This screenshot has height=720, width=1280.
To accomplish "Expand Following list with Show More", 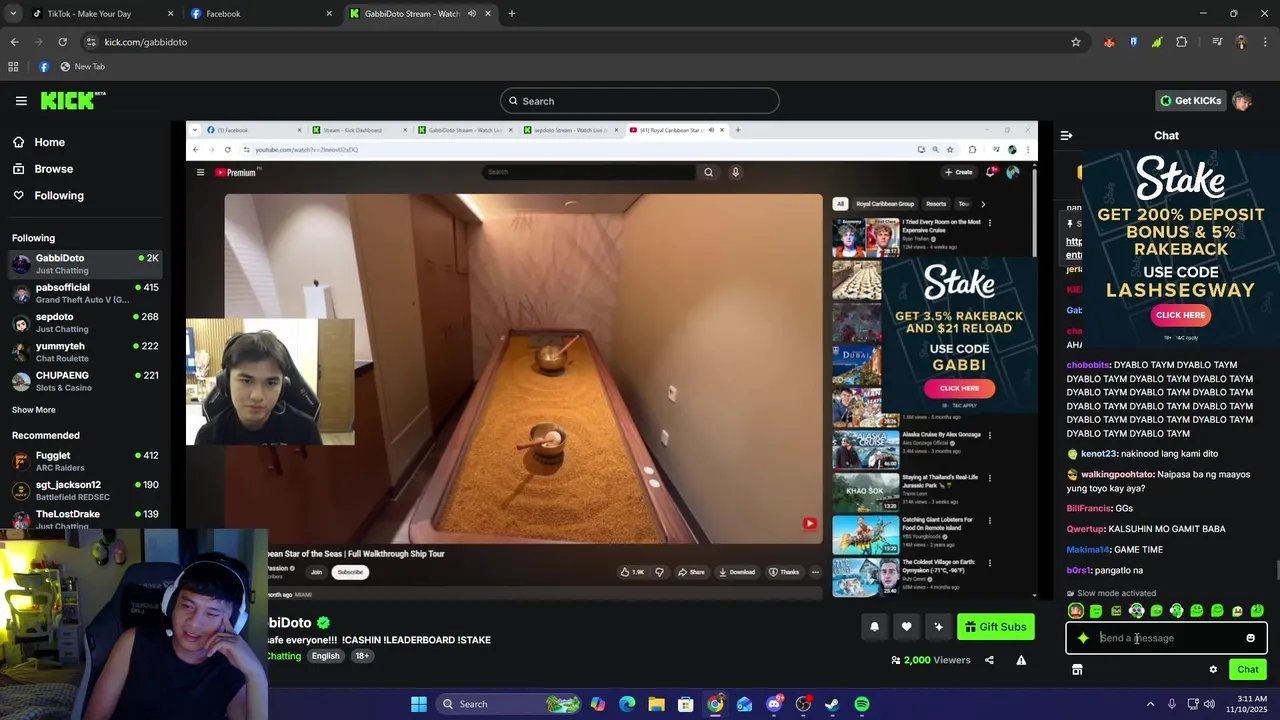I will tap(34, 410).
